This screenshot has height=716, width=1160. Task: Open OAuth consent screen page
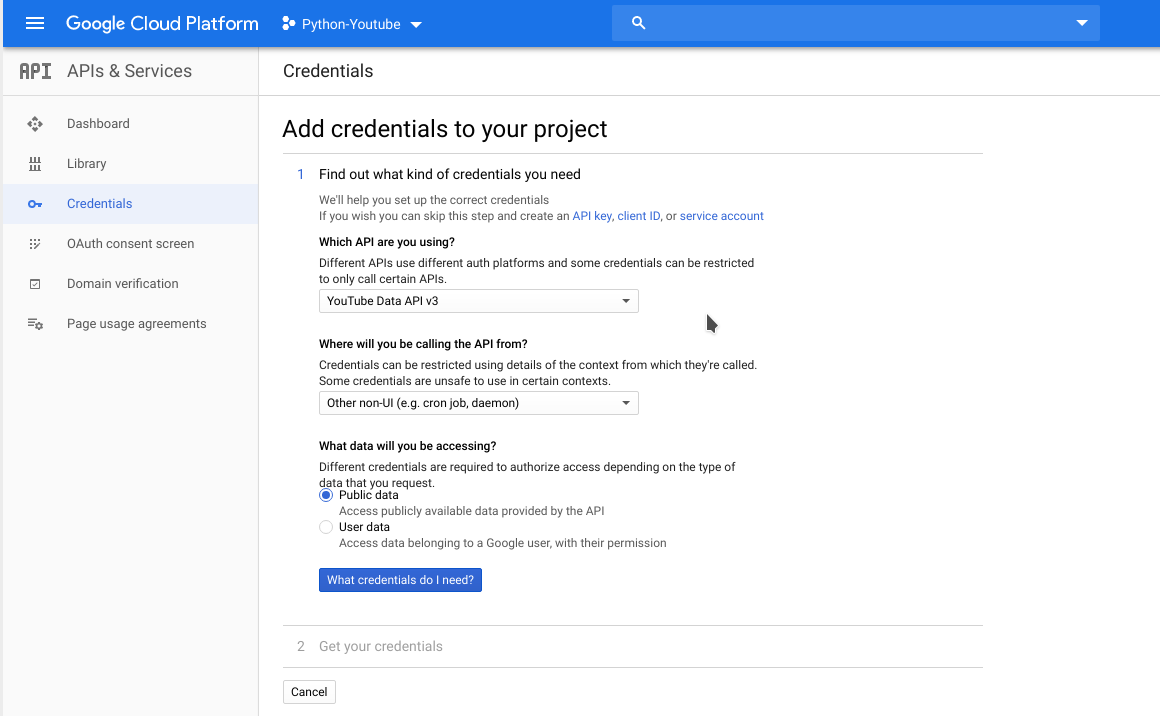[130, 243]
